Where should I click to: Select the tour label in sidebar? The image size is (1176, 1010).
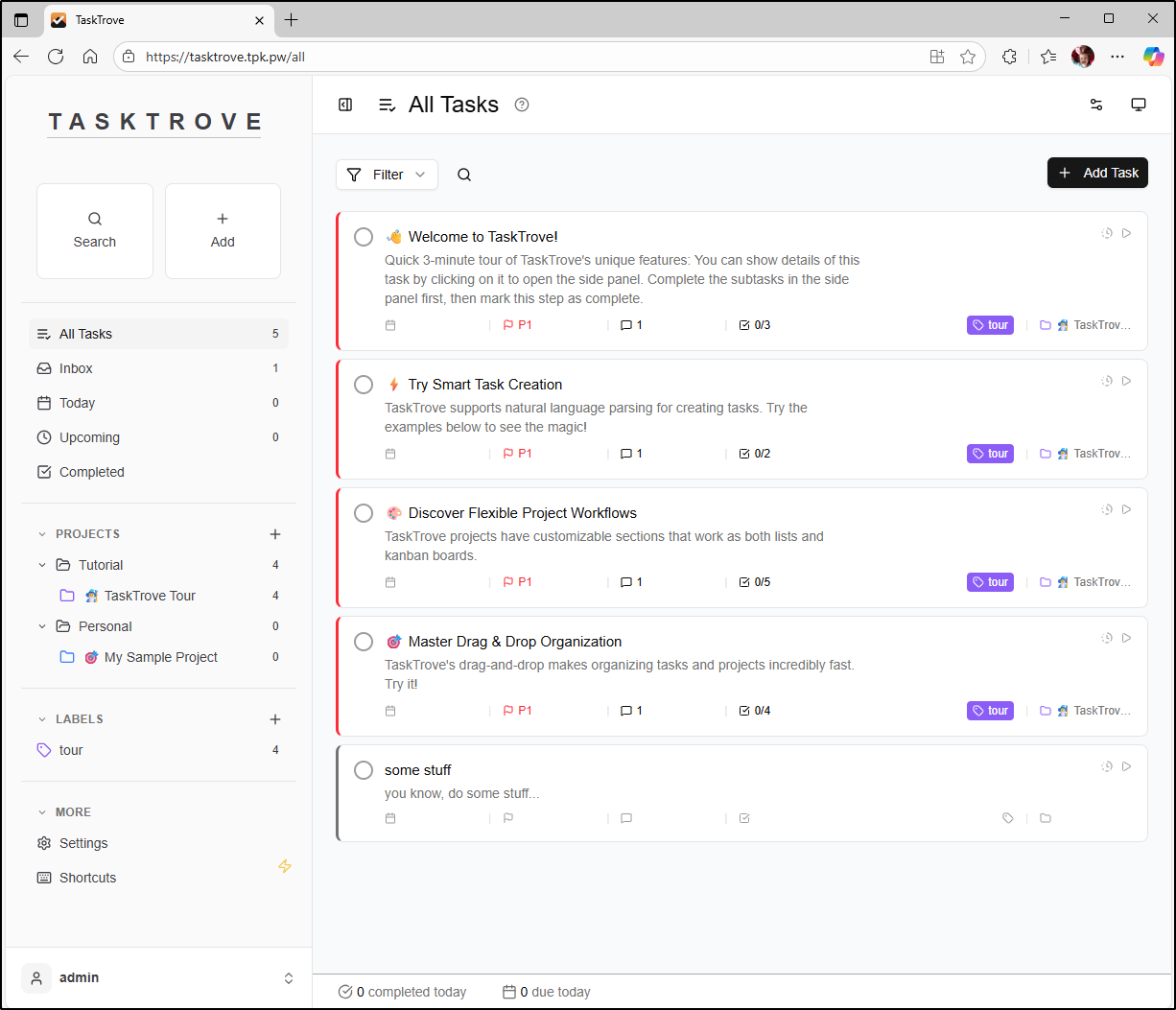(158, 750)
